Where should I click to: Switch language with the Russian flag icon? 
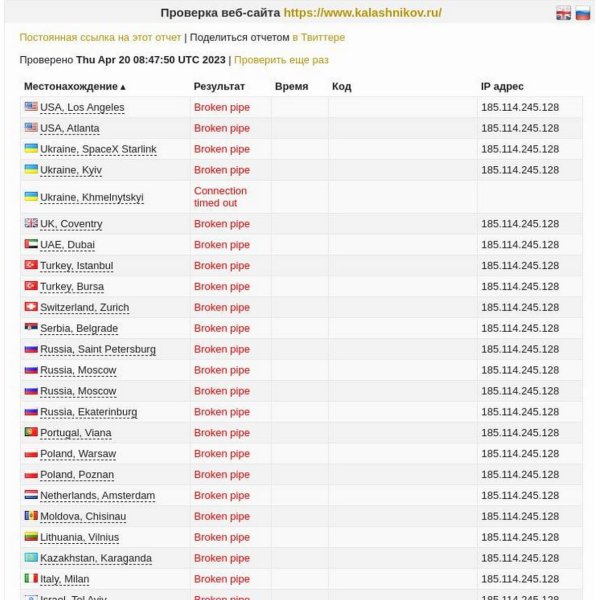(x=583, y=13)
